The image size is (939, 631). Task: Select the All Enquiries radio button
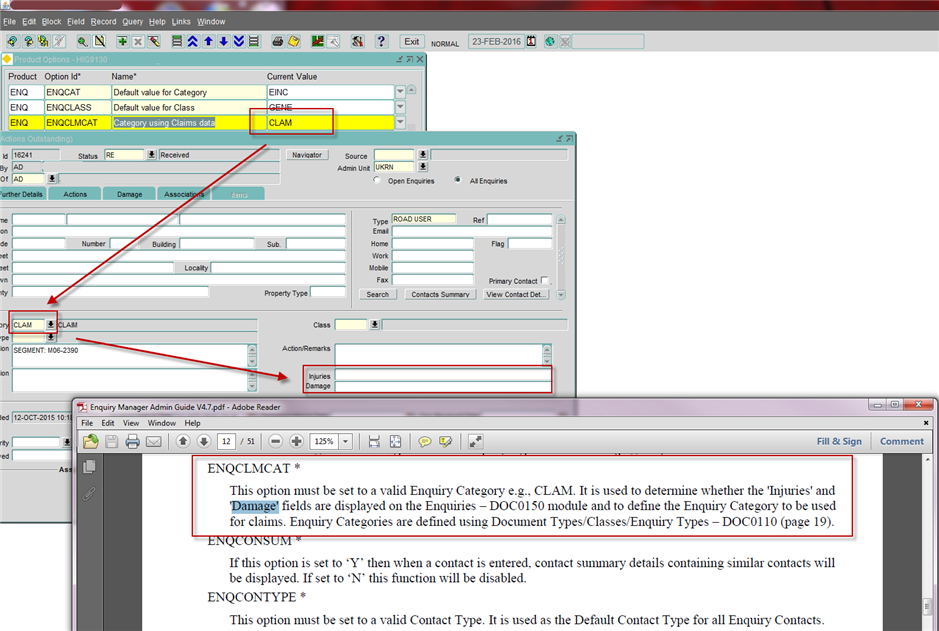click(458, 180)
